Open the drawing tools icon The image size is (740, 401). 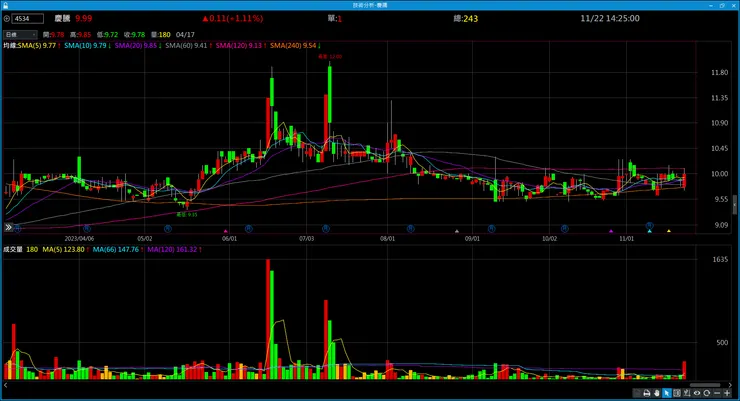pos(687,393)
